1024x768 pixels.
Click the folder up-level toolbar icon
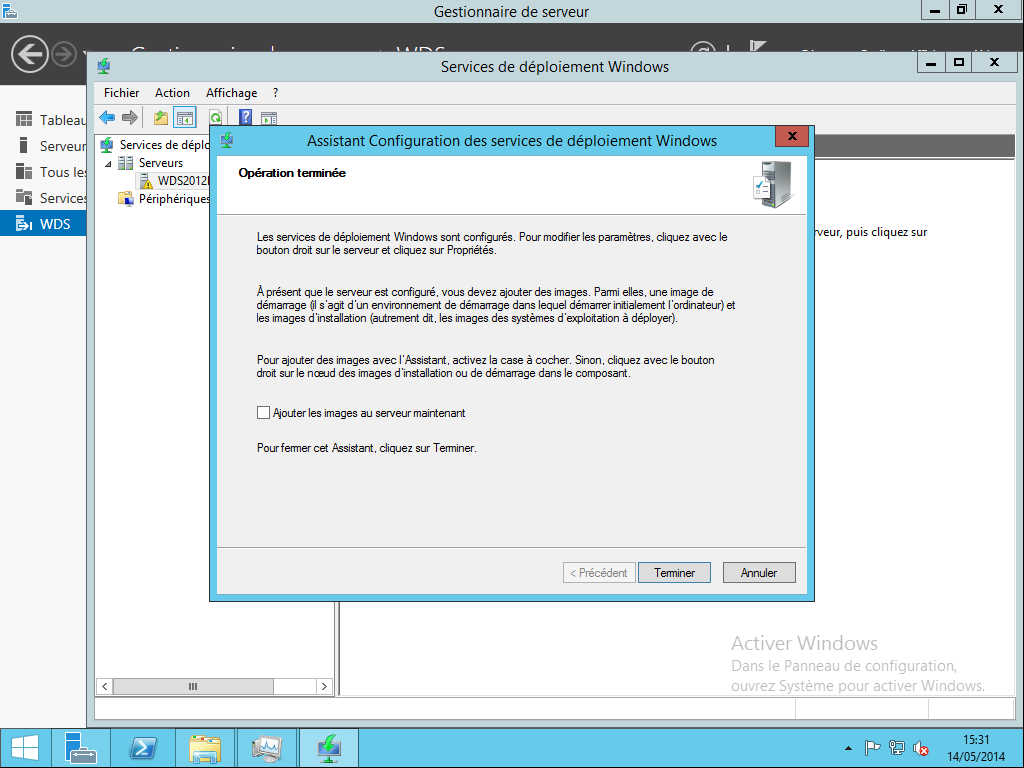[x=161, y=118]
